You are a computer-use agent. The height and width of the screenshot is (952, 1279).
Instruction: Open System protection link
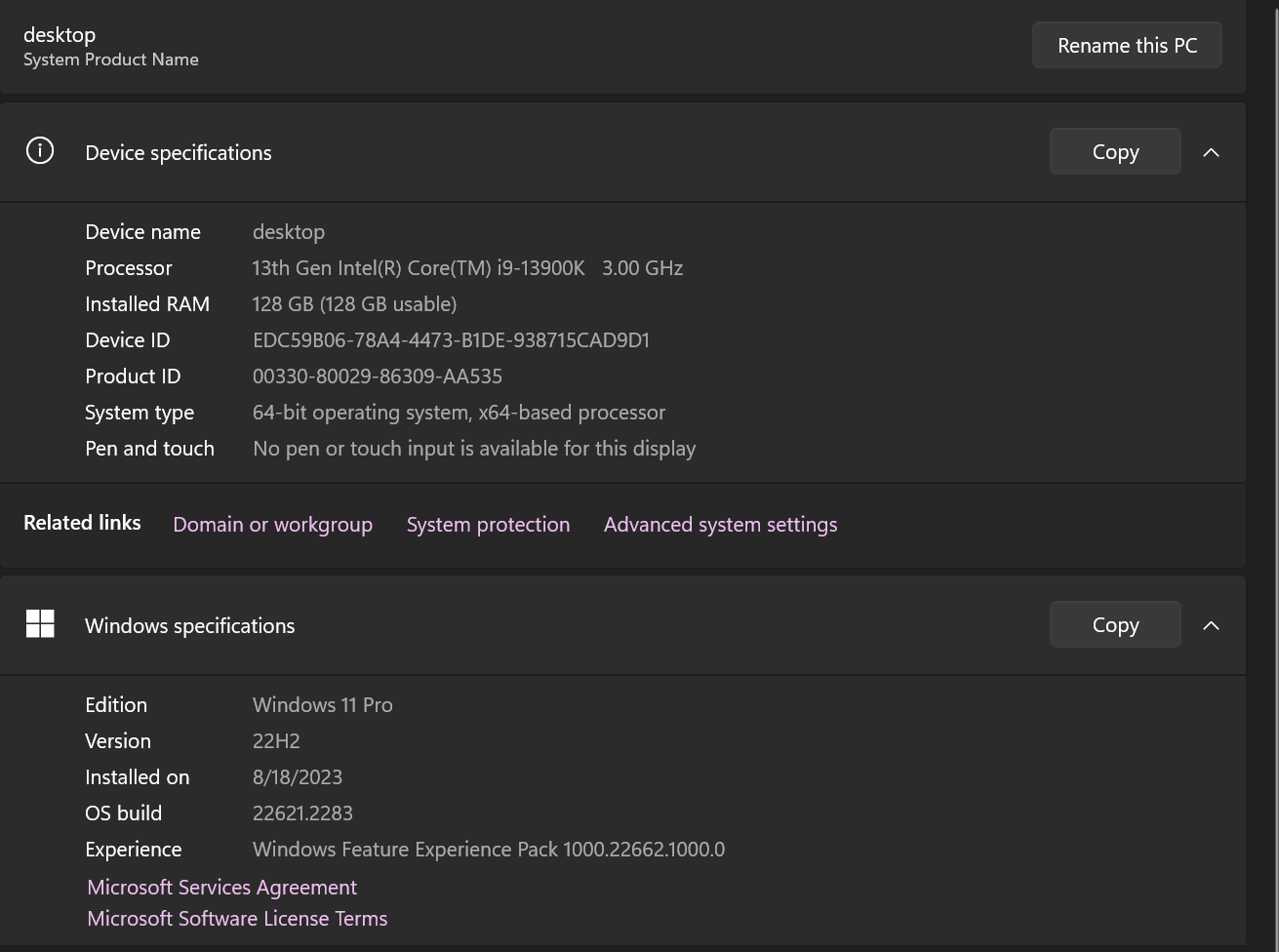coord(488,525)
